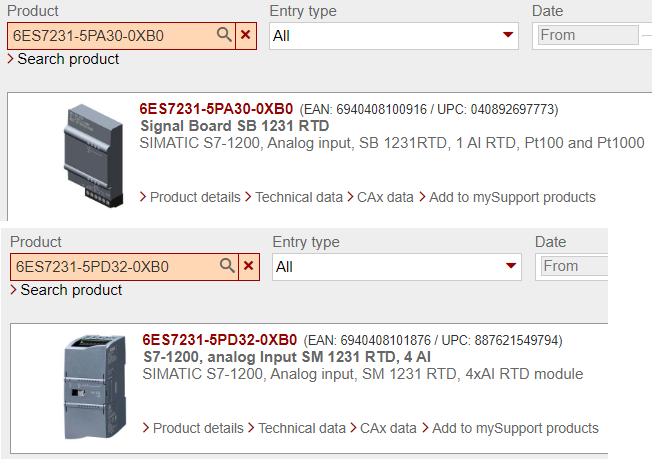Screen dimensions: 652x460
Task: Add SB 1231 RTD to mySupport products
Action: click(x=512, y=197)
